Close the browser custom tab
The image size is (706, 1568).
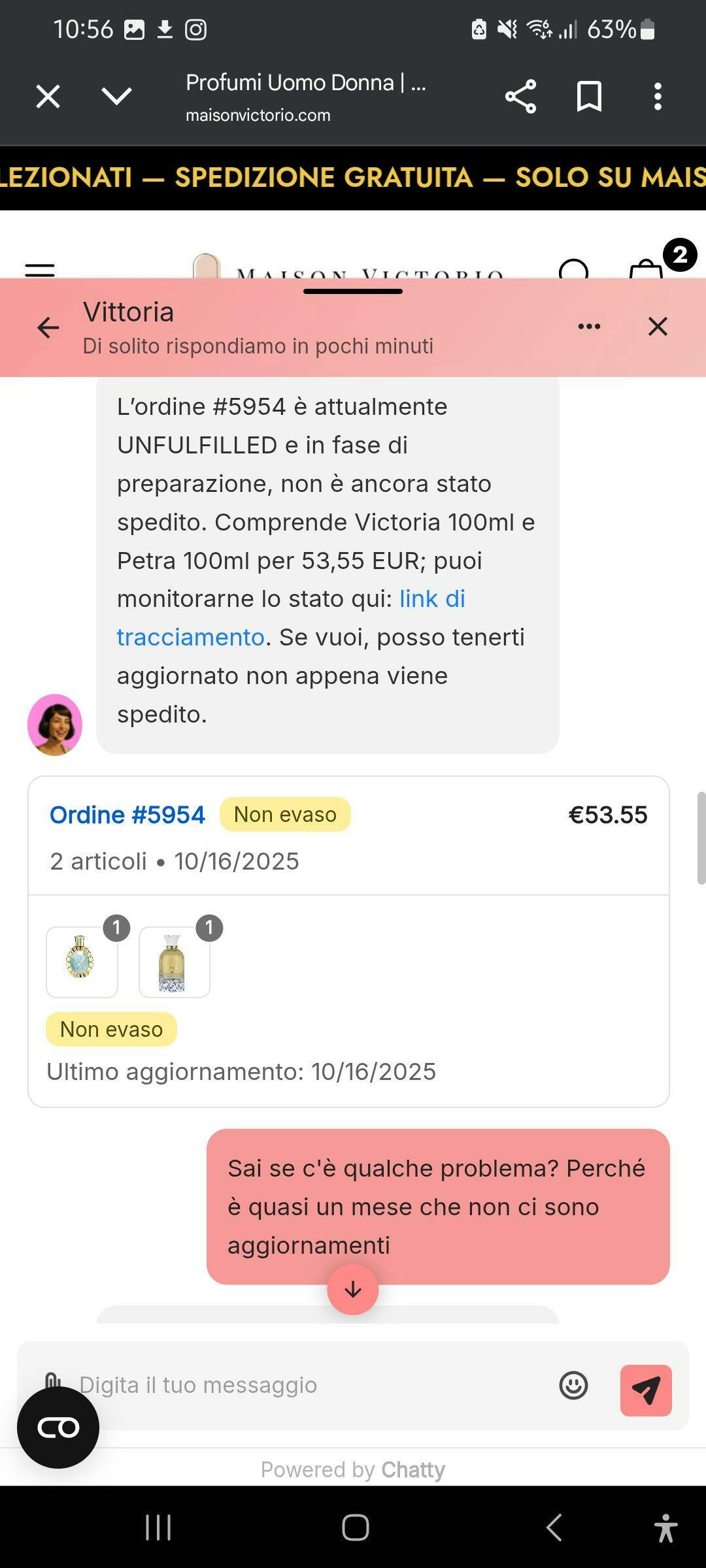point(48,97)
